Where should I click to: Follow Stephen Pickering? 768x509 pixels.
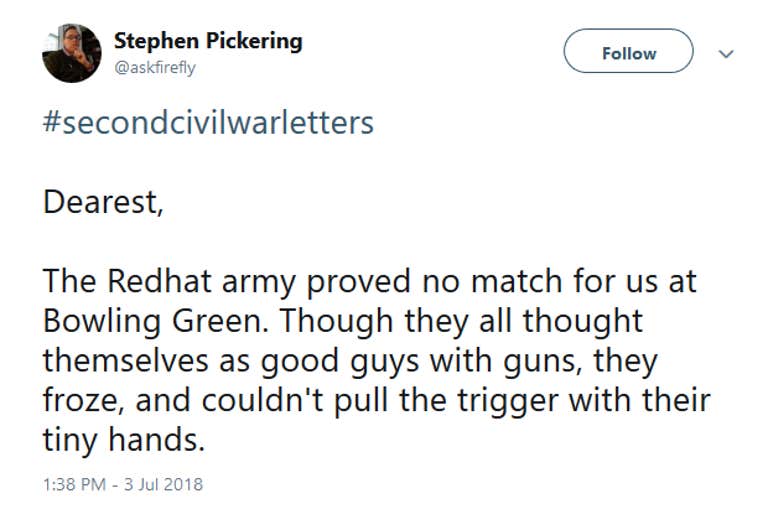(628, 51)
